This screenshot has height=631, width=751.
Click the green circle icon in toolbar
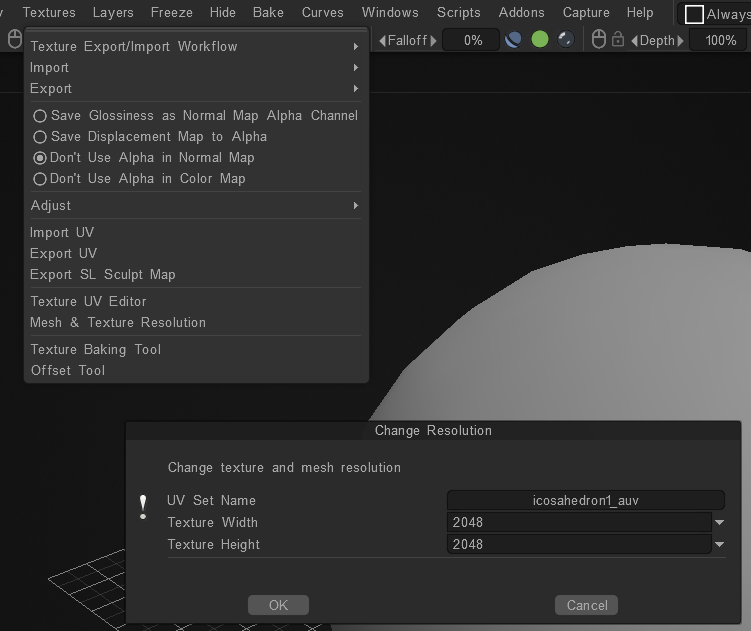540,40
